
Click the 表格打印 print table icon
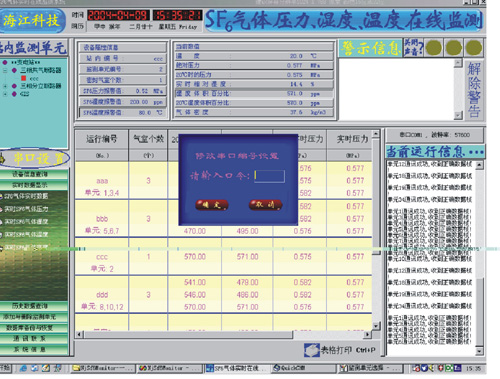click(x=311, y=350)
